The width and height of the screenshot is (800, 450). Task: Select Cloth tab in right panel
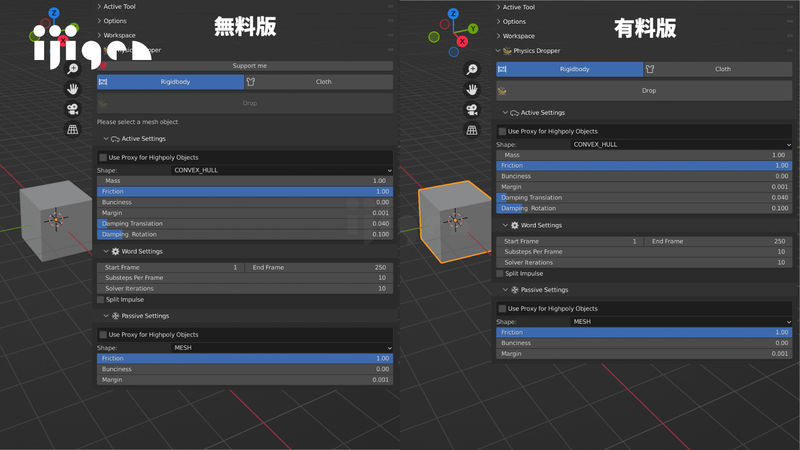(718, 69)
